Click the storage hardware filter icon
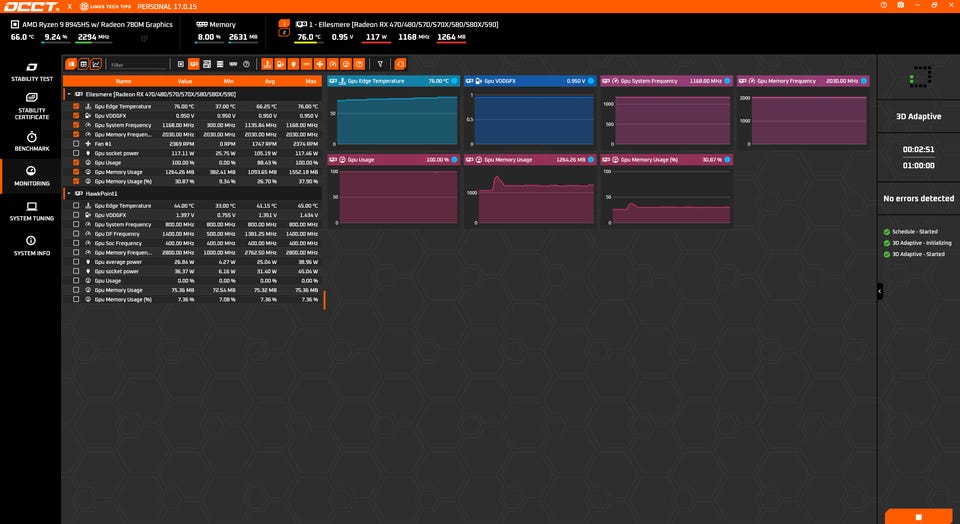This screenshot has width=960, height=524. click(x=220, y=64)
